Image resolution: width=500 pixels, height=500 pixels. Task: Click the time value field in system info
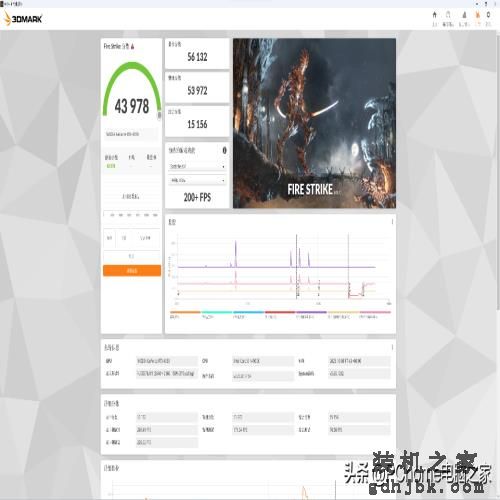pyautogui.click(x=359, y=361)
